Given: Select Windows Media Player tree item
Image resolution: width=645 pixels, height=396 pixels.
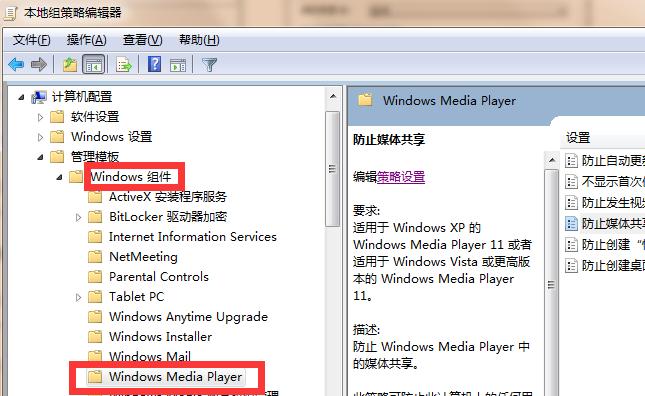Looking at the screenshot, I should [175, 376].
